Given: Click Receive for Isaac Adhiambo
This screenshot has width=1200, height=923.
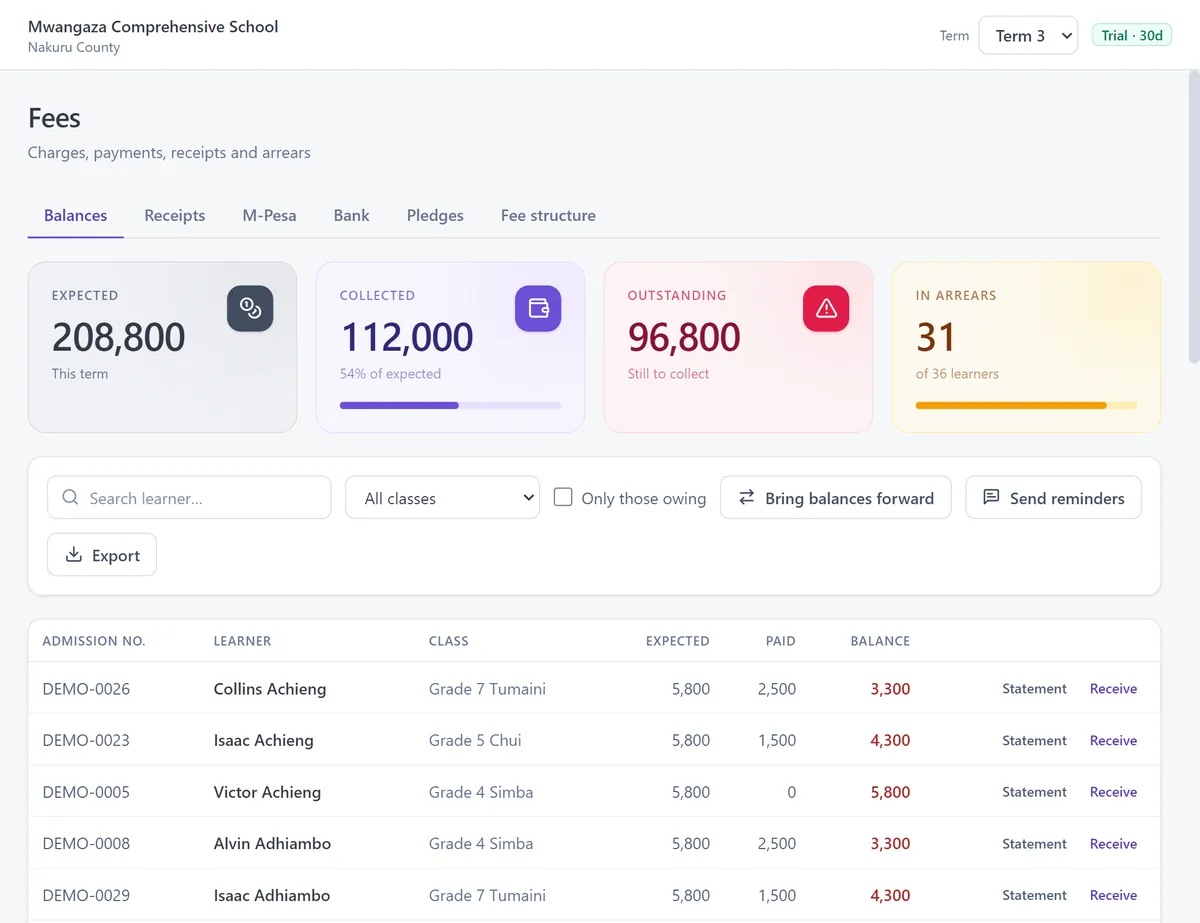Looking at the screenshot, I should click(x=1113, y=895).
